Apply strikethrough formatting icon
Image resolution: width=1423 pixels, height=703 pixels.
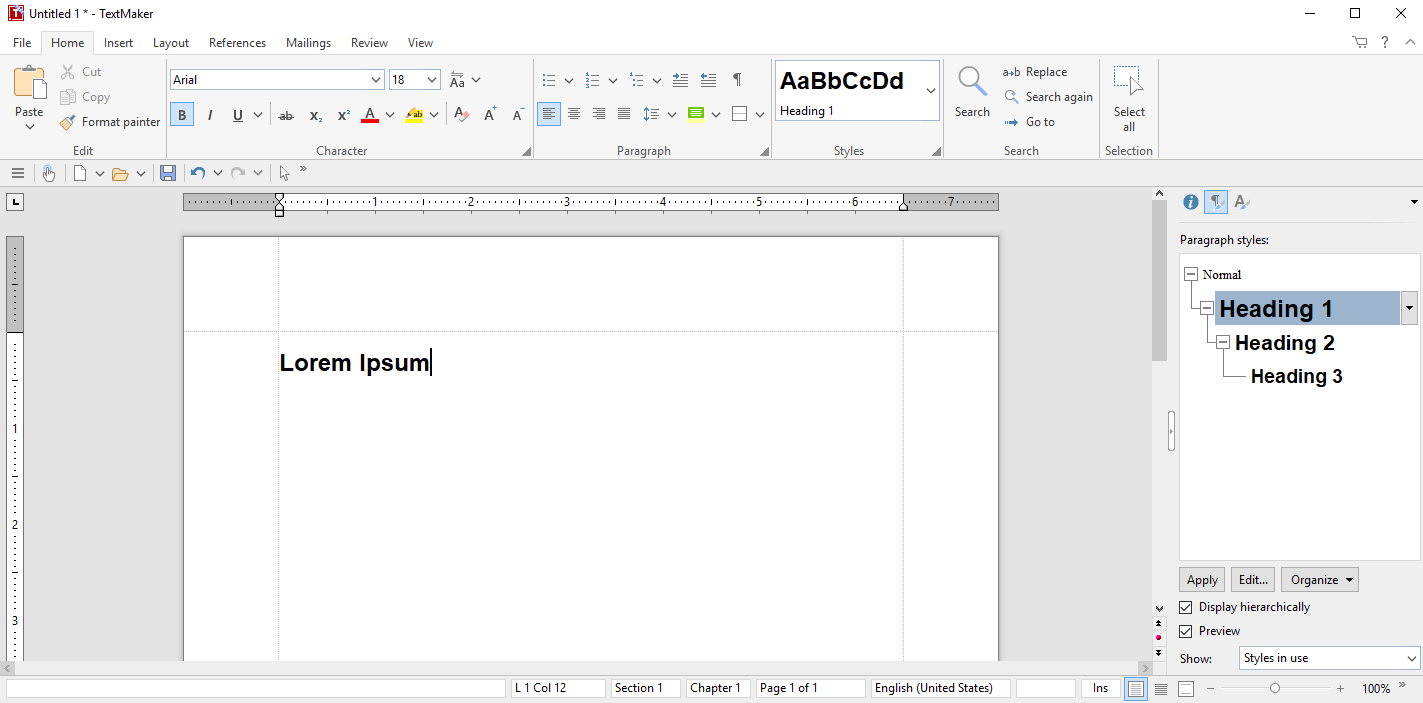pos(286,115)
